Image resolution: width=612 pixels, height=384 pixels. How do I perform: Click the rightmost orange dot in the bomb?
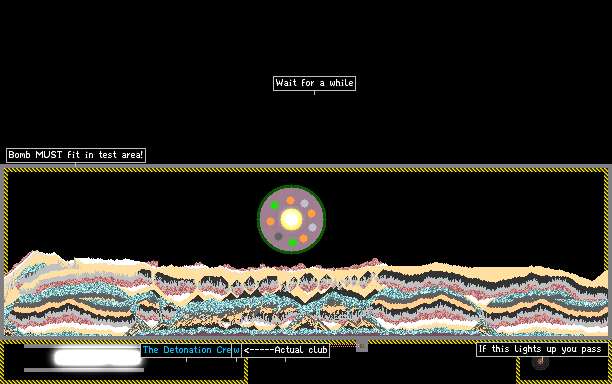click(x=311, y=213)
